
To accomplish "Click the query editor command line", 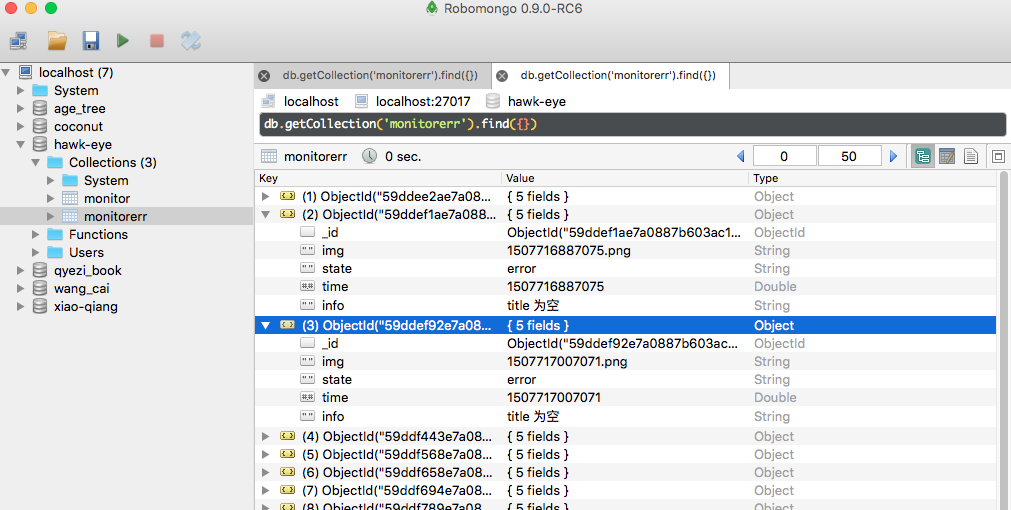I will pos(633,124).
